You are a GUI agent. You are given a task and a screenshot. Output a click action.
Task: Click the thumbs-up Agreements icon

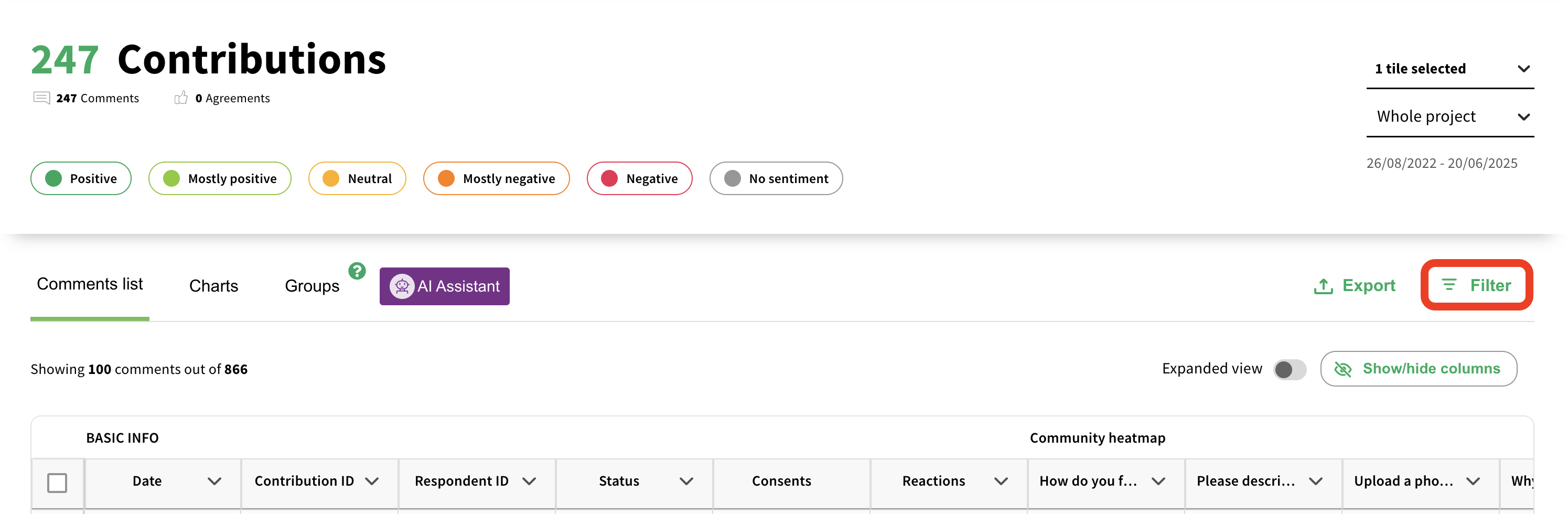(181, 98)
